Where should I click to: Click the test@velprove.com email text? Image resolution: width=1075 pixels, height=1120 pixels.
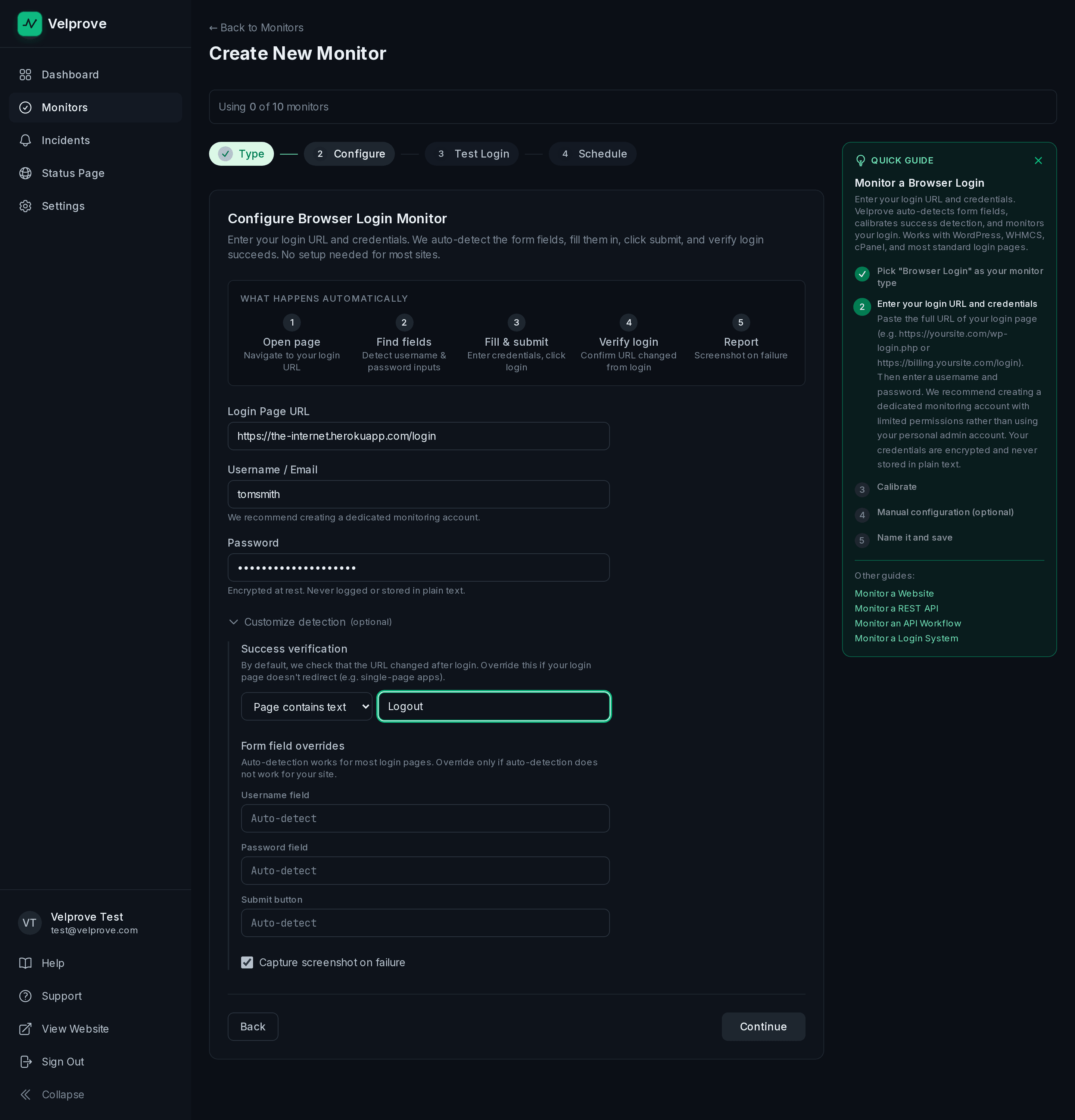(x=94, y=930)
